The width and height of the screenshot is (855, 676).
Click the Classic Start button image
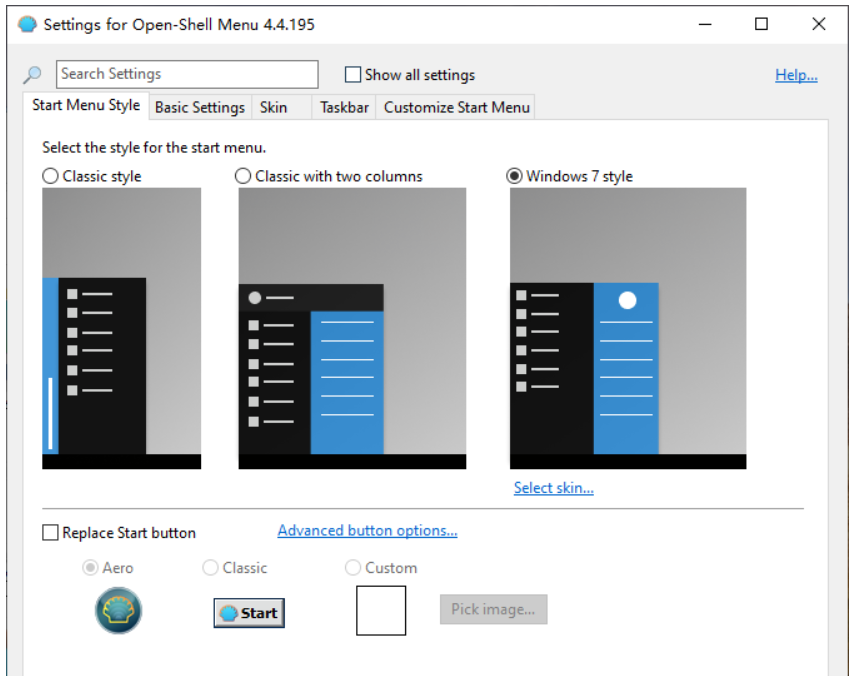(x=249, y=613)
